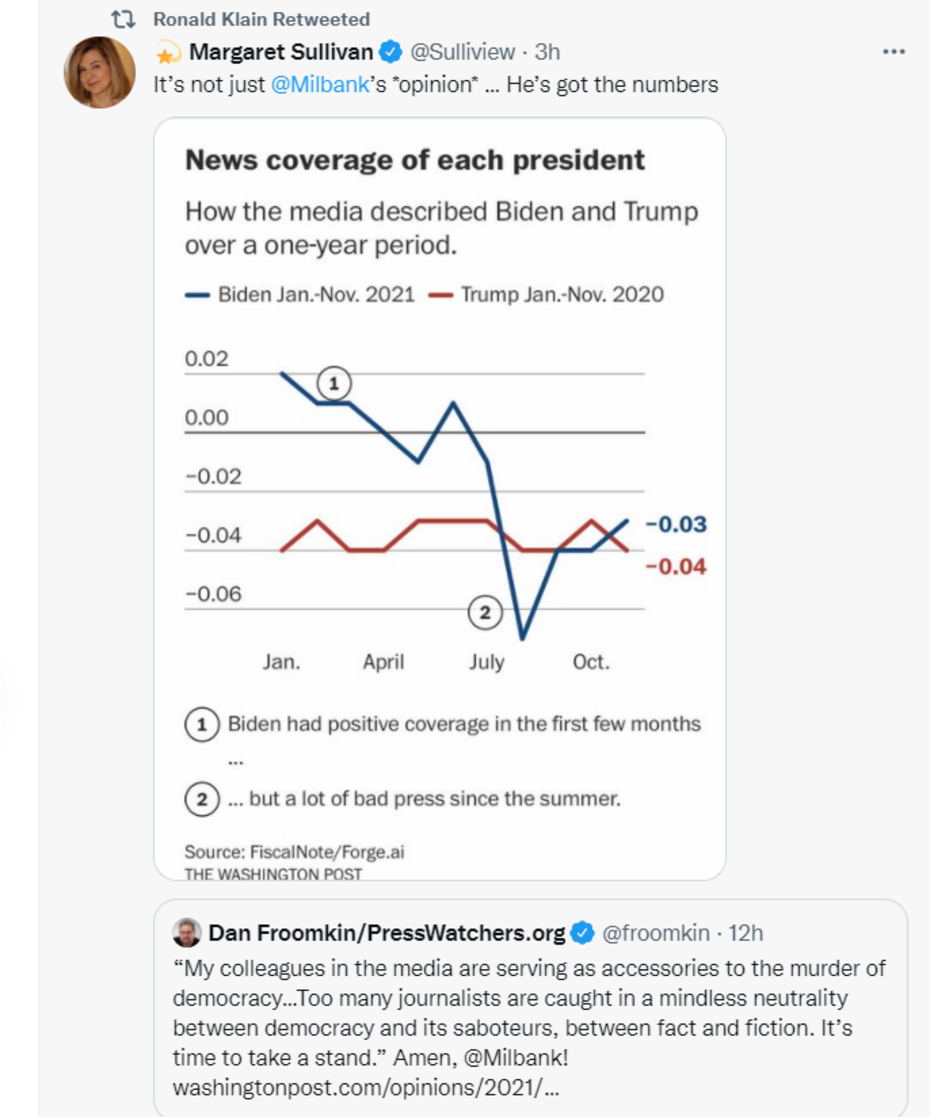Image resolution: width=930 pixels, height=1117 pixels.
Task: Open the Margaret Sullivan profile name
Action: 280,52
